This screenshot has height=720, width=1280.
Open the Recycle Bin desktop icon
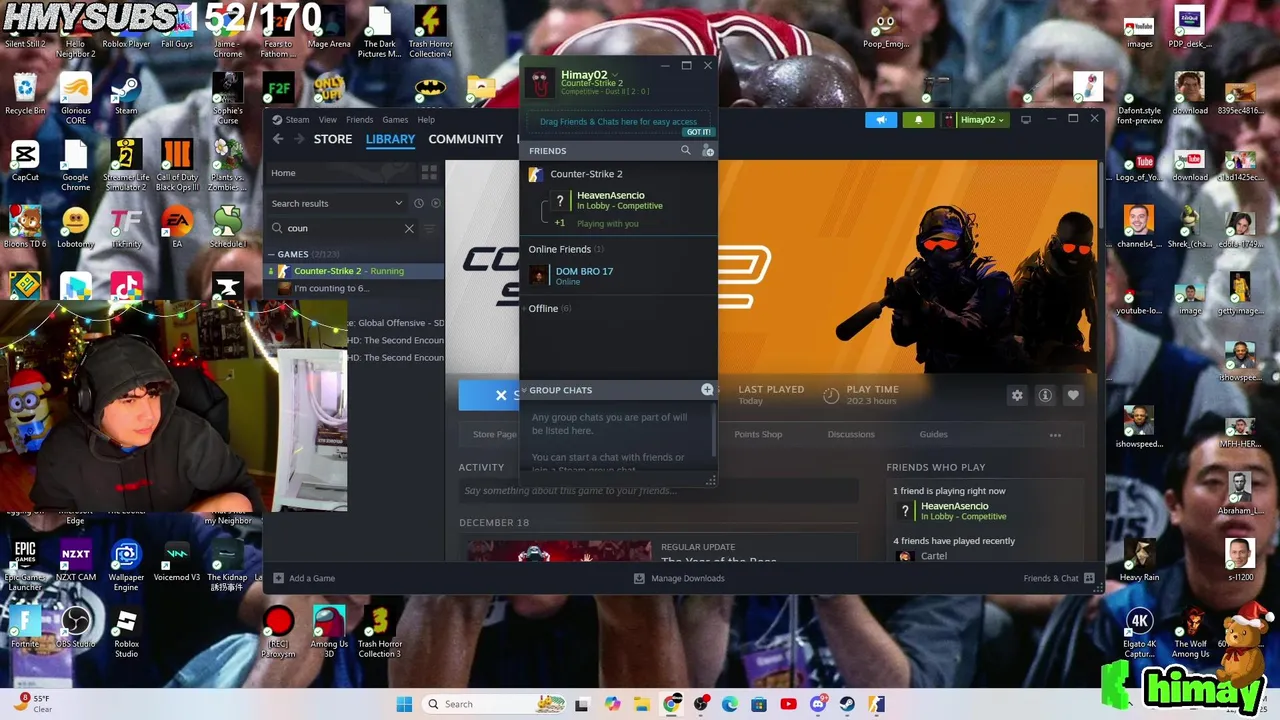25,95
